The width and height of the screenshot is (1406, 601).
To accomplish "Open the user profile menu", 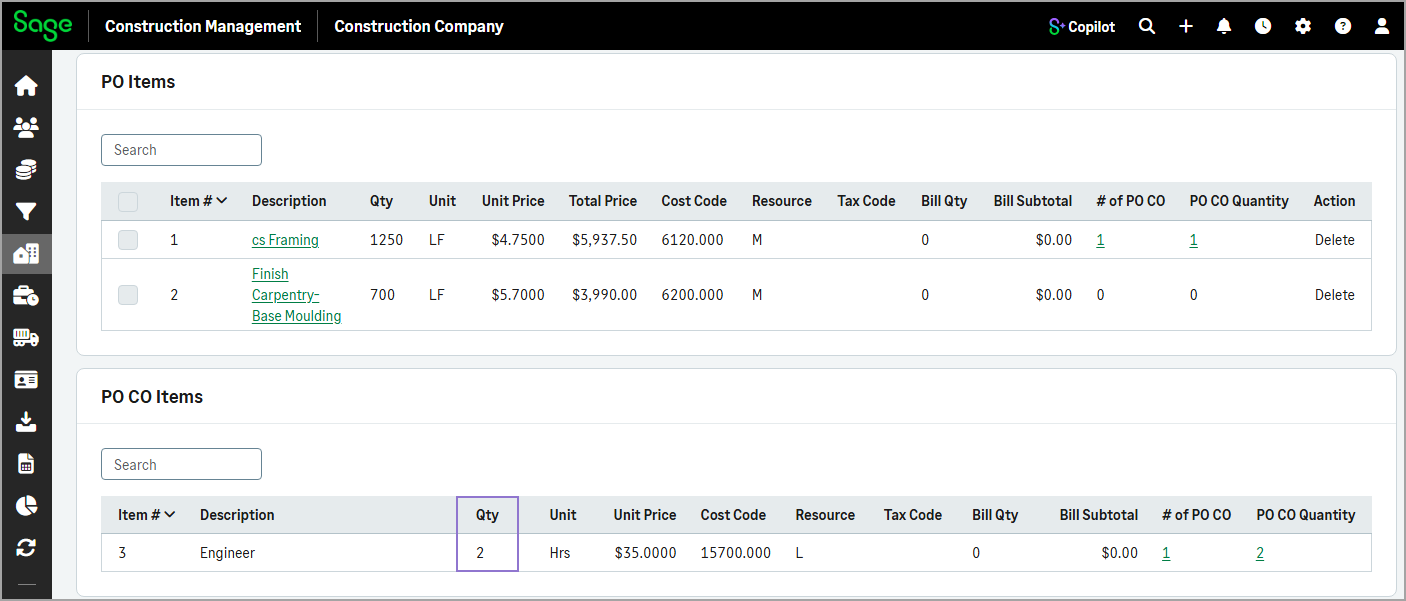I will click(x=1382, y=27).
